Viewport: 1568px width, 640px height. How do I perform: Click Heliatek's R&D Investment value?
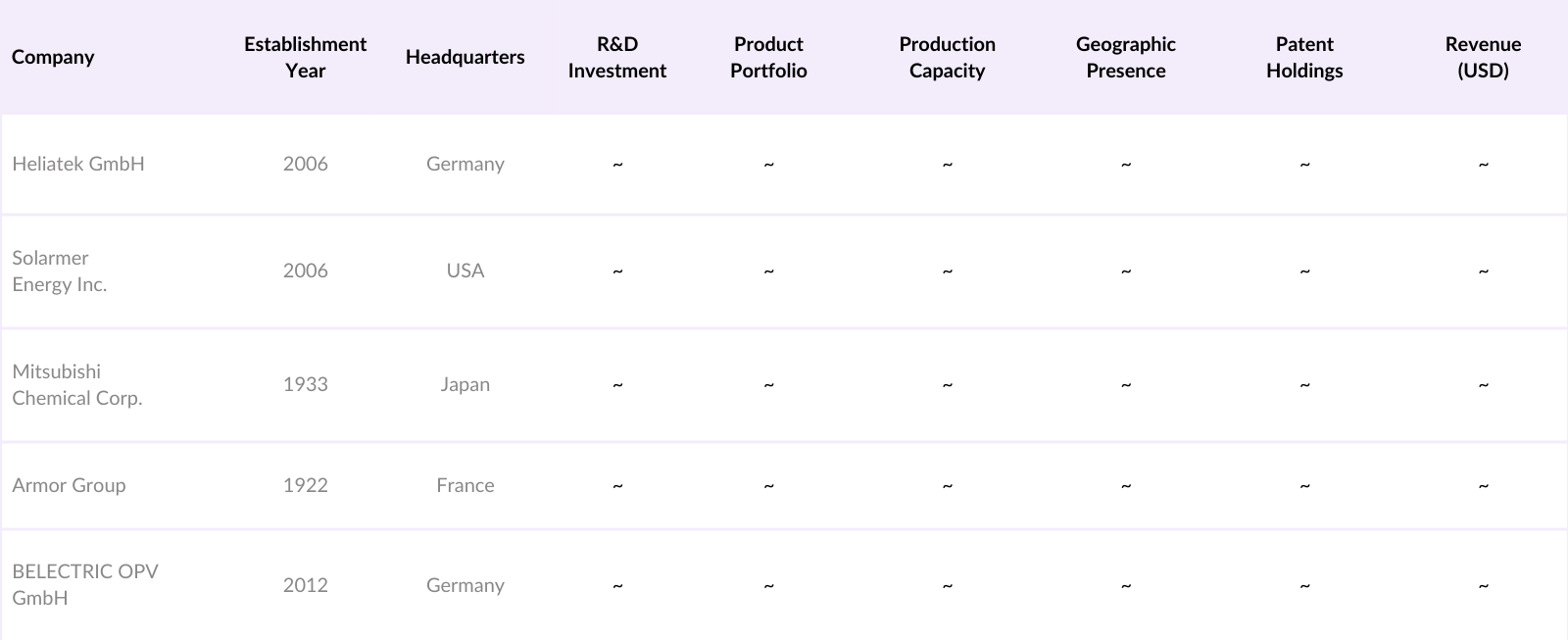click(617, 165)
